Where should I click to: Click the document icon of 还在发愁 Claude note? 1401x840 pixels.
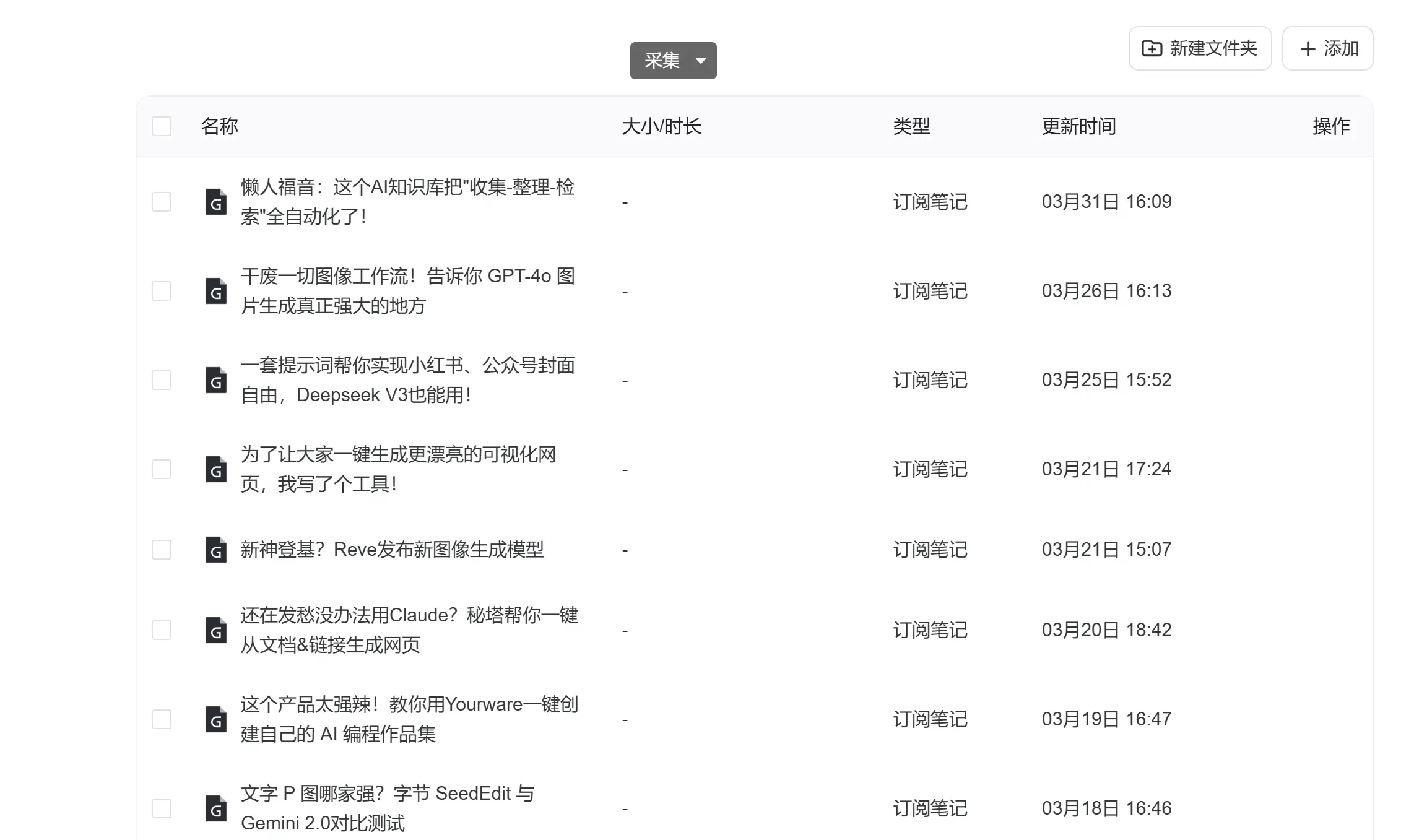[x=215, y=630]
